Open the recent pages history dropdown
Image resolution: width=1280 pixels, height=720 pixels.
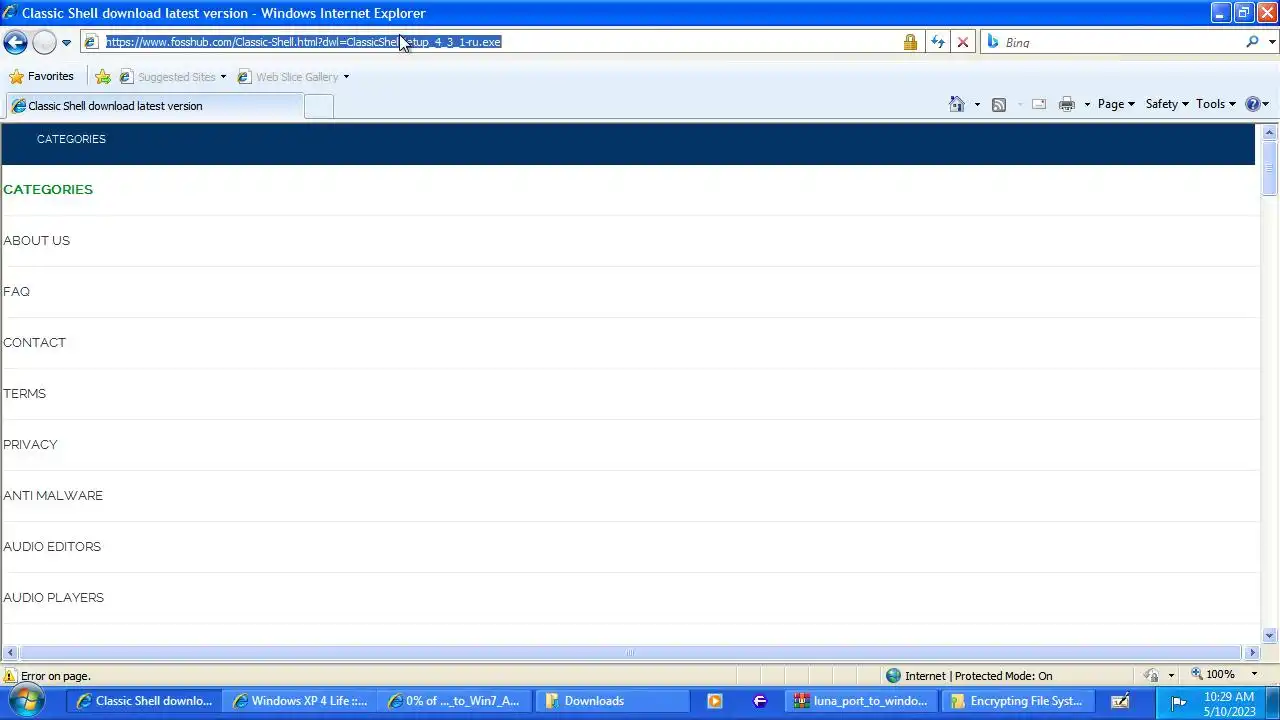[66, 43]
